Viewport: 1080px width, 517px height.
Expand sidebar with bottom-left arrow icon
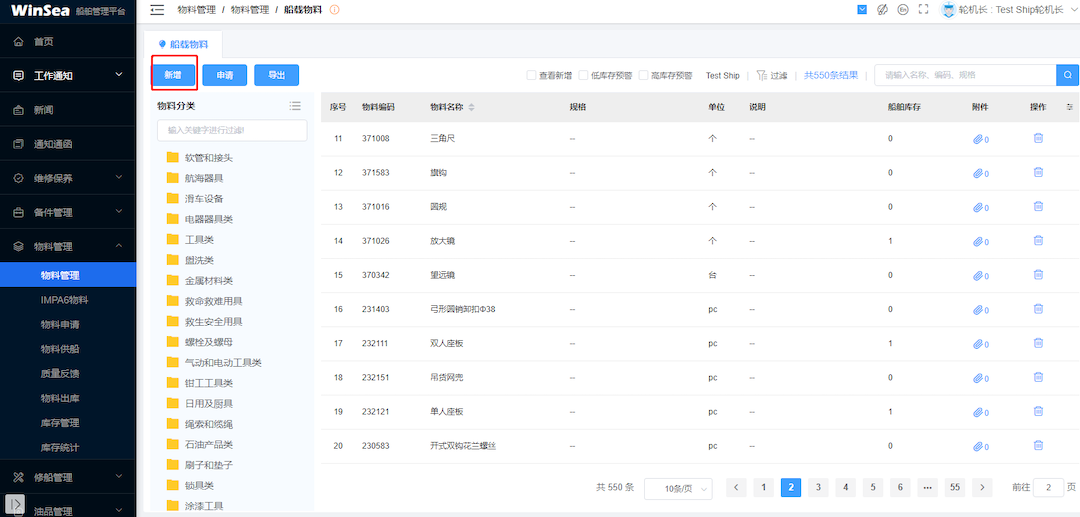(x=17, y=503)
